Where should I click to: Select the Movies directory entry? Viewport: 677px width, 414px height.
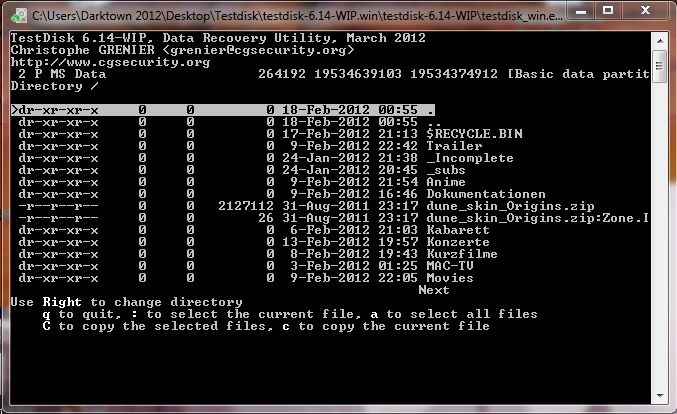(450, 277)
